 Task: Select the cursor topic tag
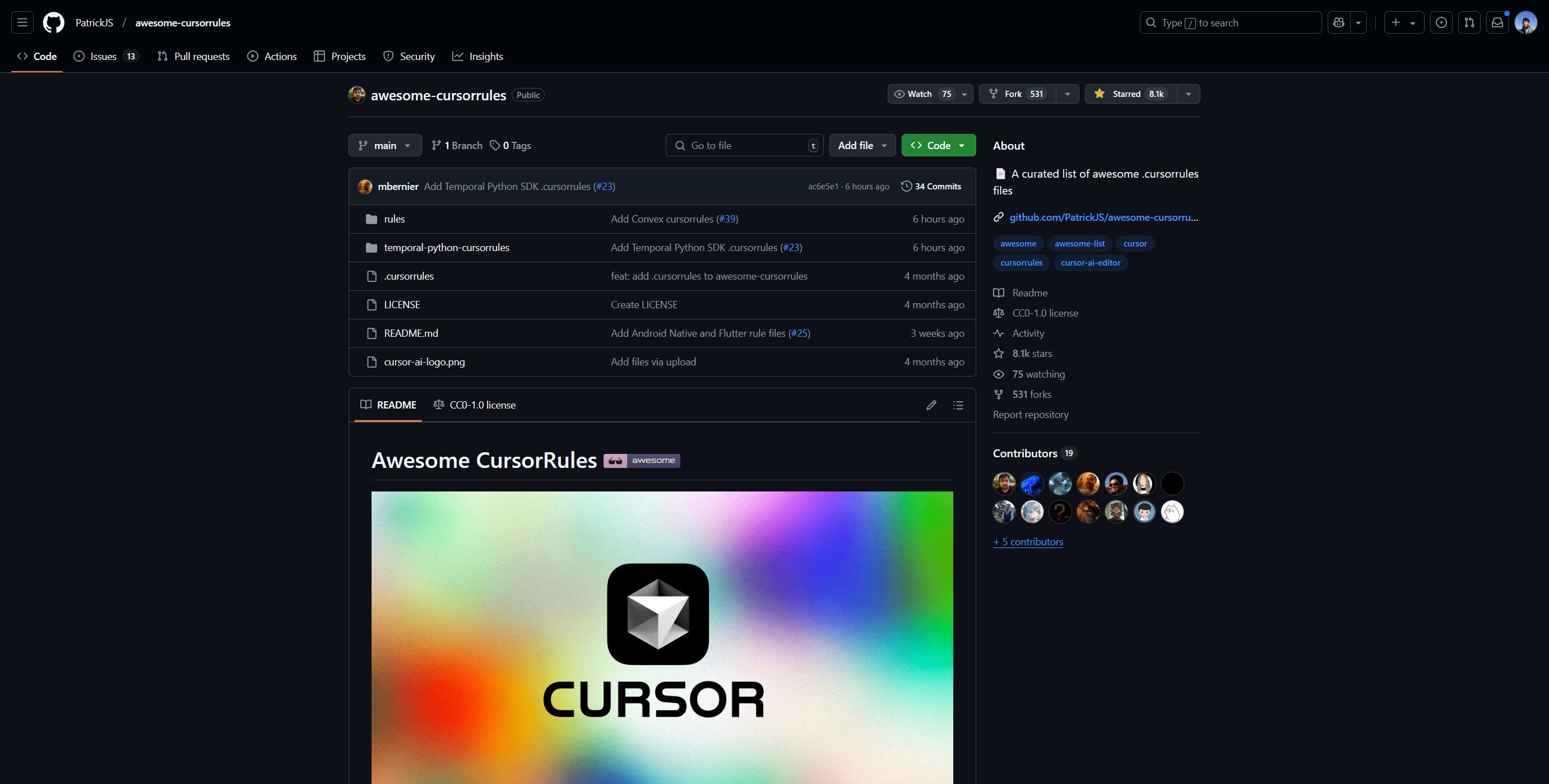point(1135,244)
